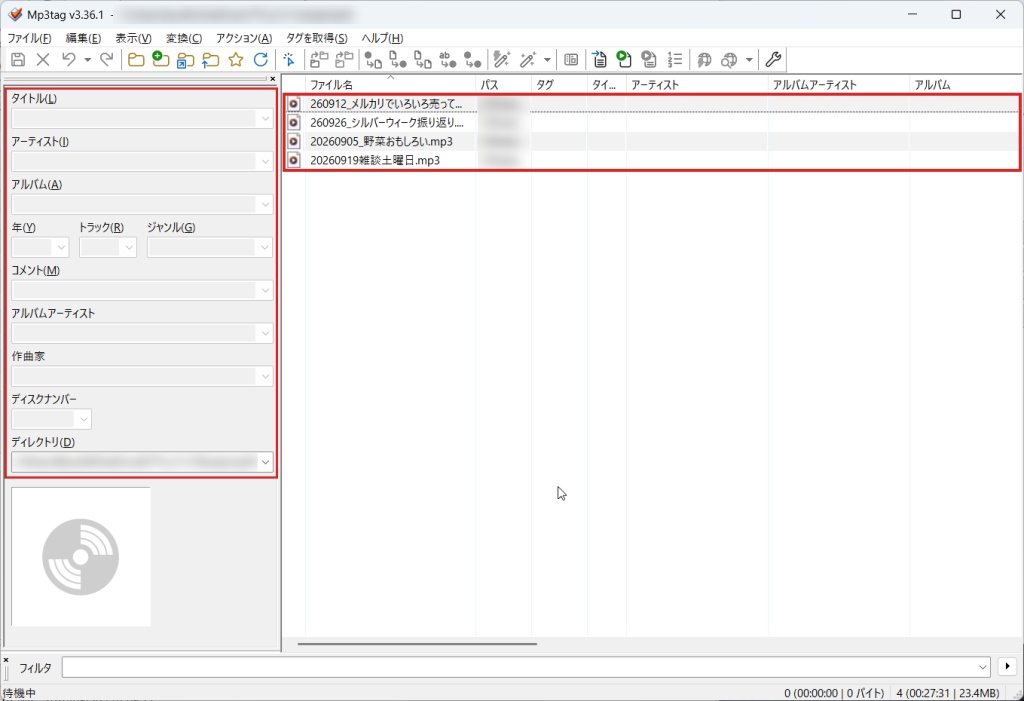Select file 260926_シルバーウィーク振り返り

[387, 123]
